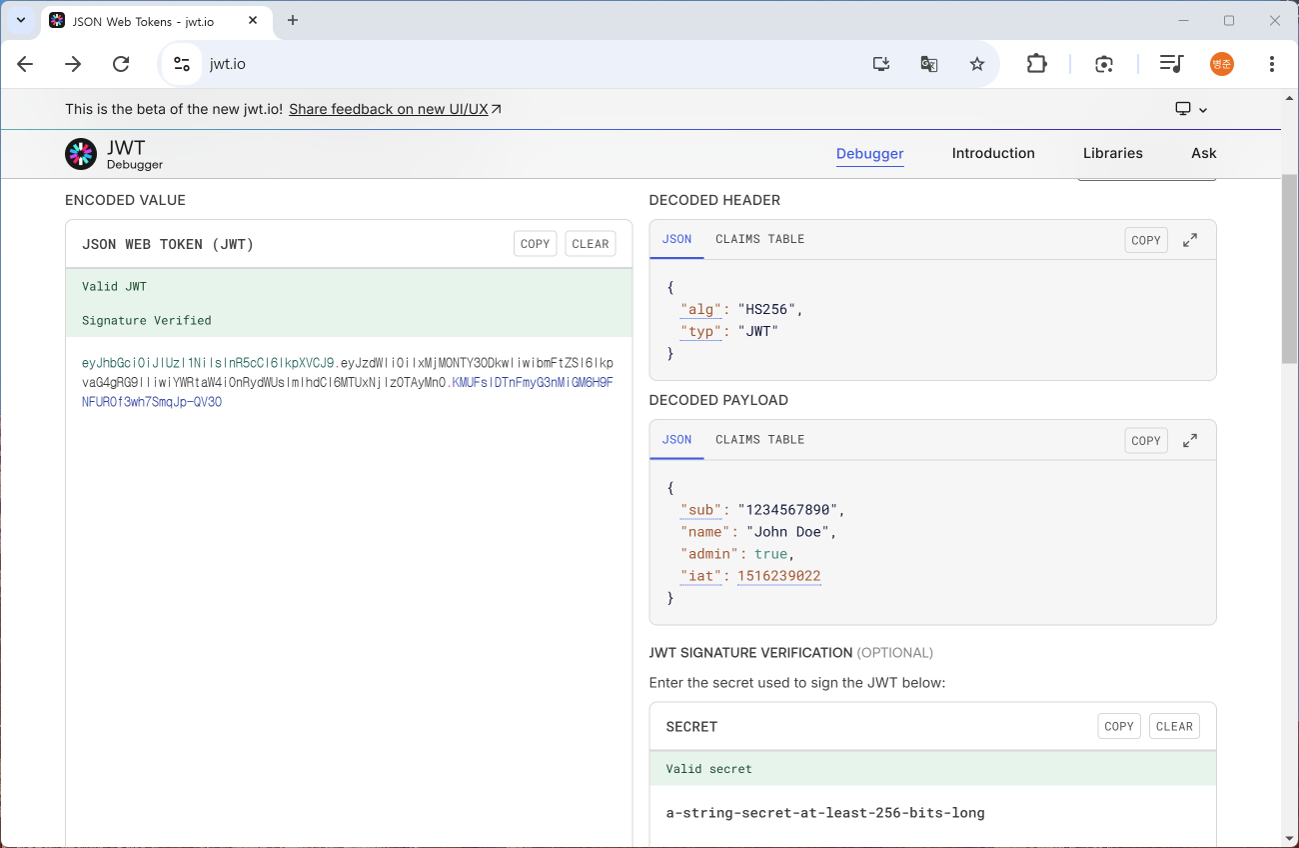Select the Debugger nav item
The width and height of the screenshot is (1299, 848).
[870, 154]
